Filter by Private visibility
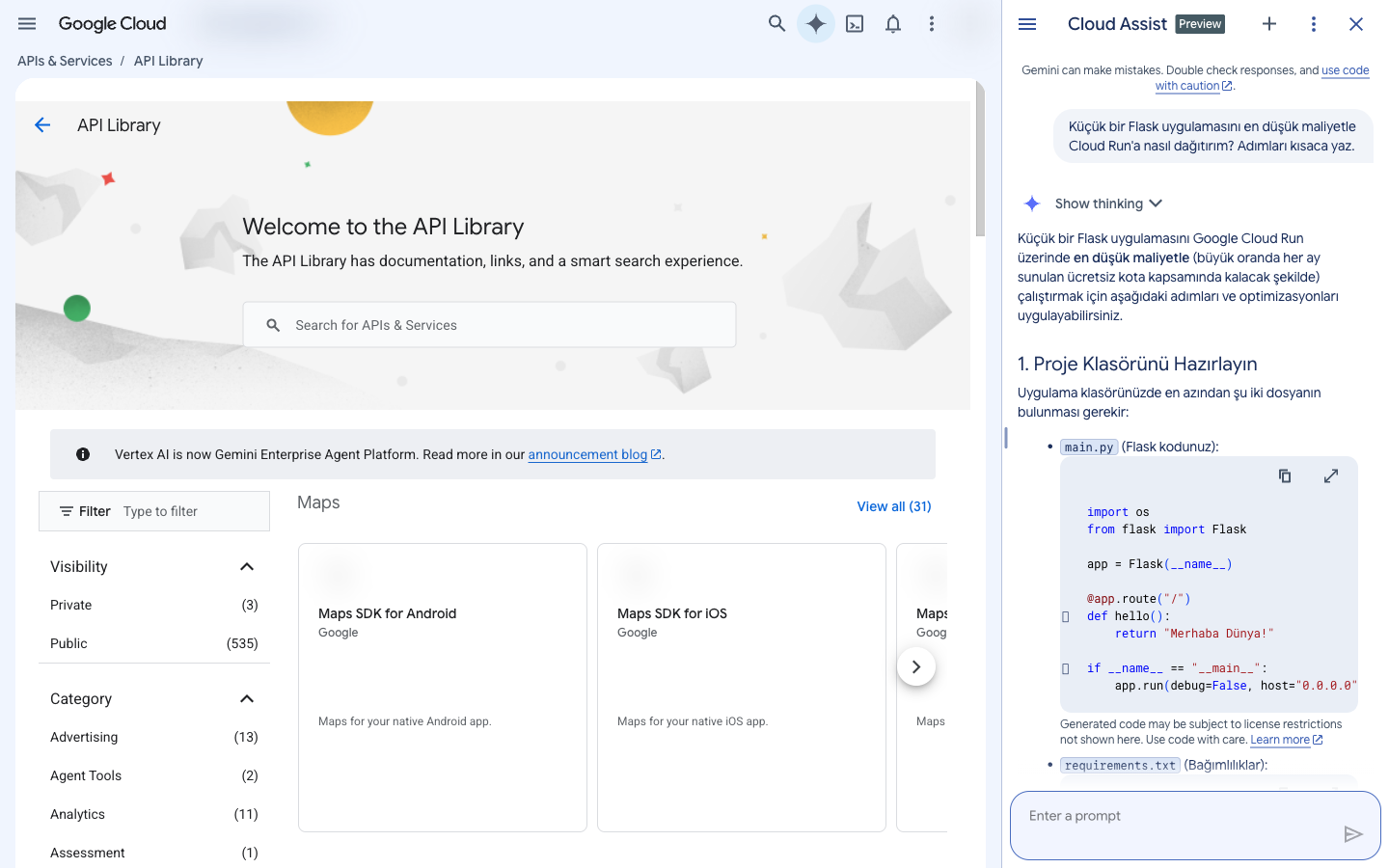The image size is (1389, 868). click(154, 606)
